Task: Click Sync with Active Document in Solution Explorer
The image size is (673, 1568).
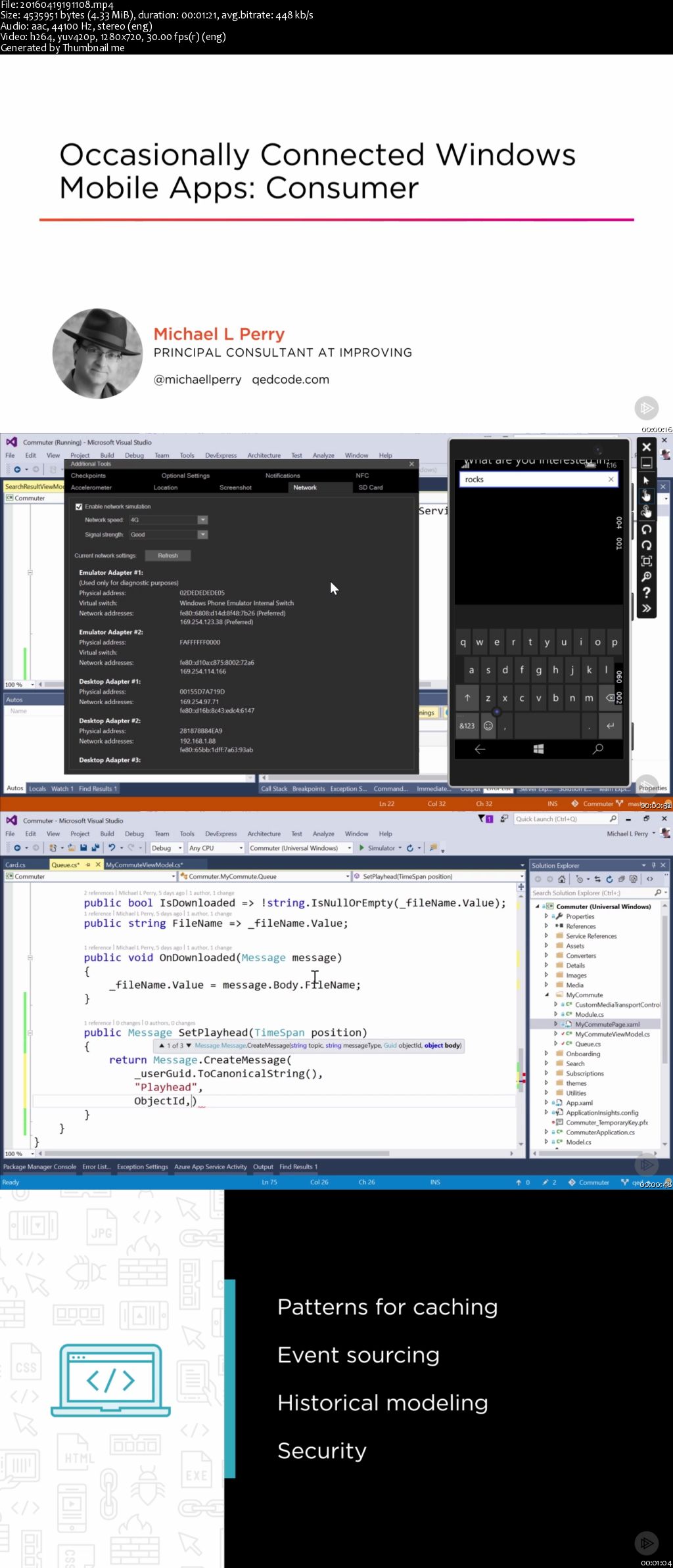Action: [x=597, y=879]
